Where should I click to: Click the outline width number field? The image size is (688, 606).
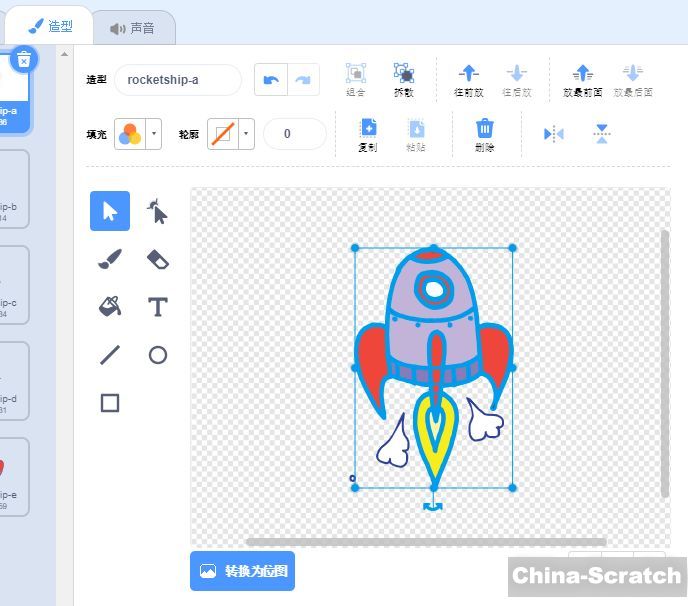coord(294,134)
